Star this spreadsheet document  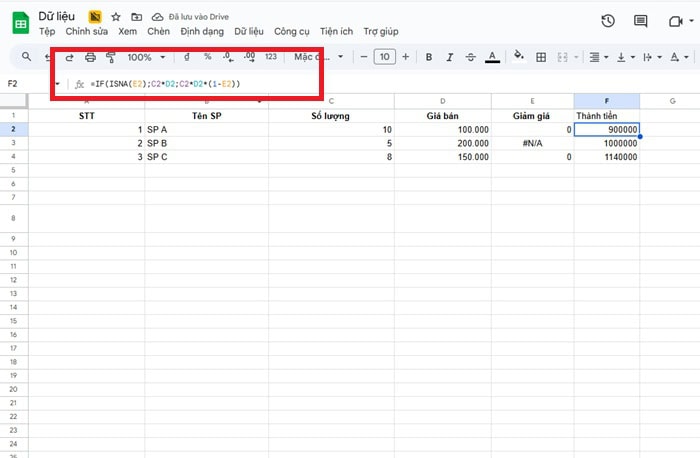(x=116, y=17)
